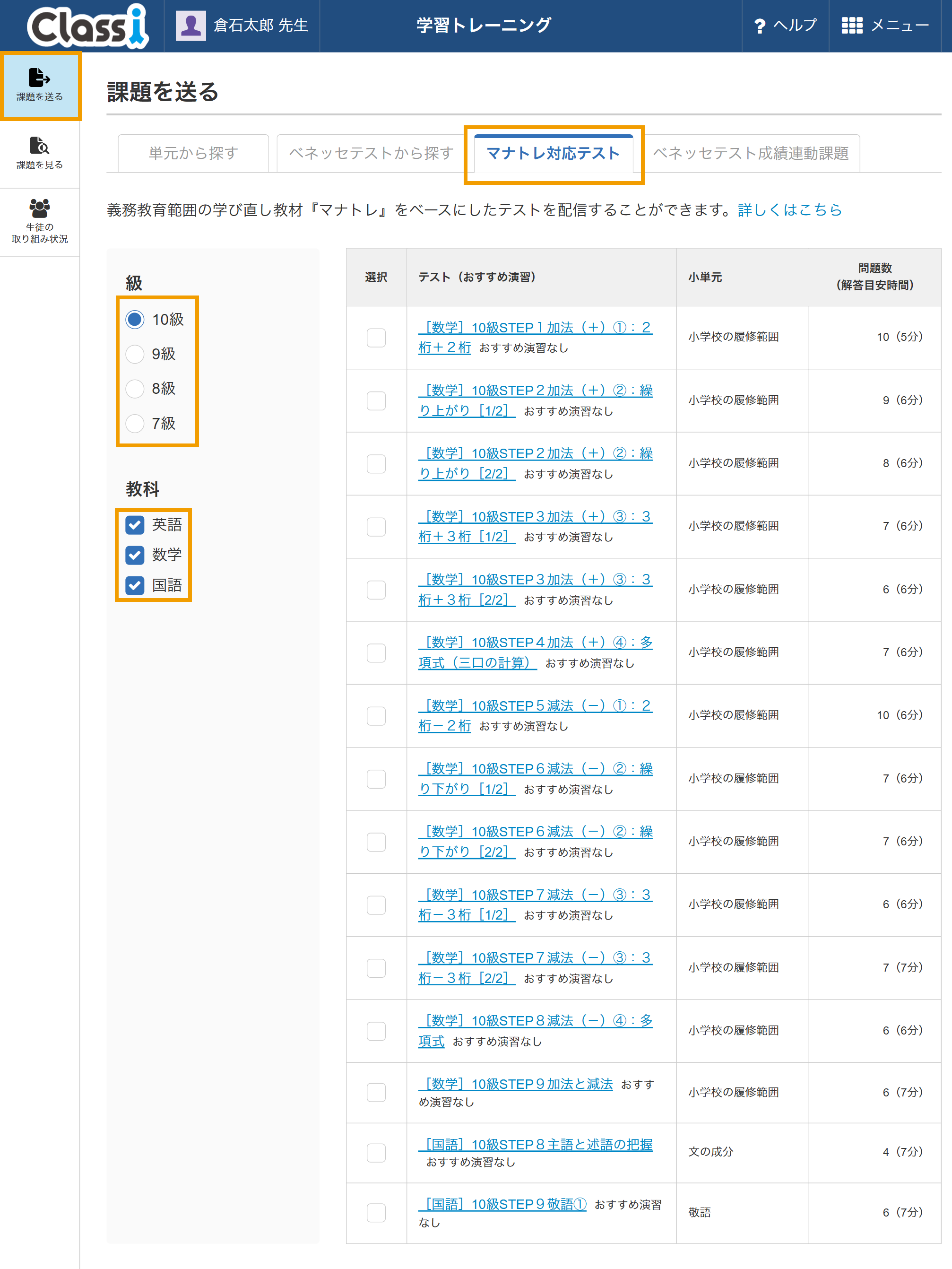Open 生徒の取り組み状況 sidebar icon
The width and height of the screenshot is (952, 1269).
click(x=40, y=208)
